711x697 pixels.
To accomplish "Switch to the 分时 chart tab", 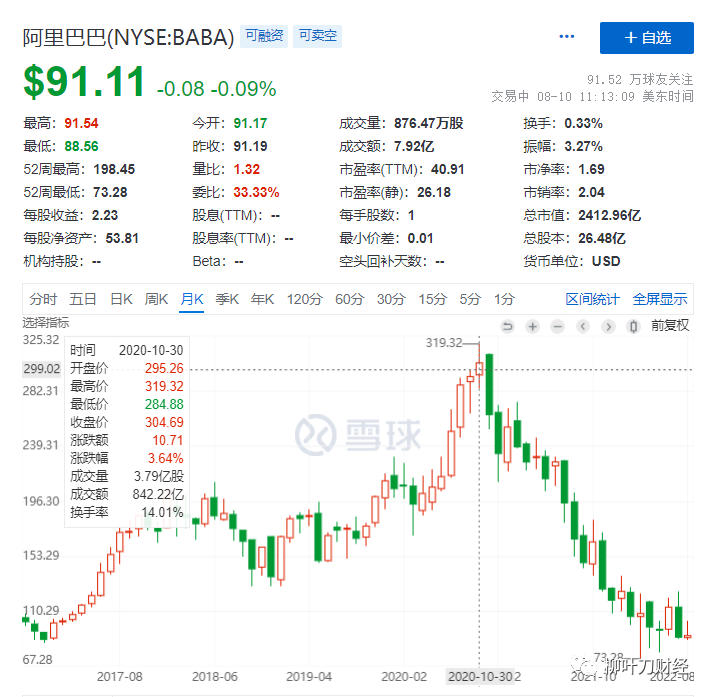I will 43,299.
